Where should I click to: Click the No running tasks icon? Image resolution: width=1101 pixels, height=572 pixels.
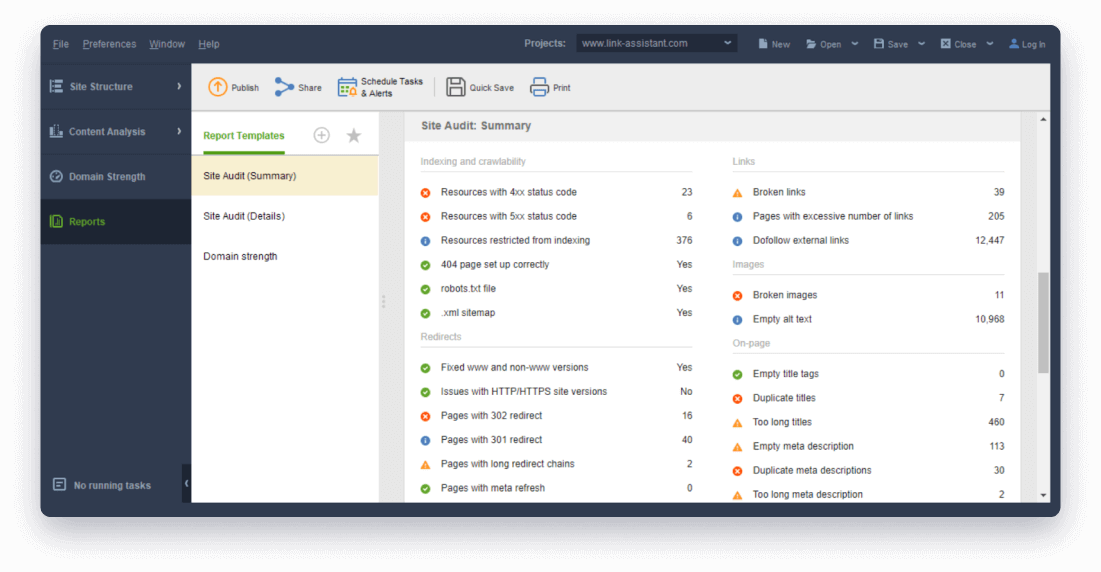point(60,484)
